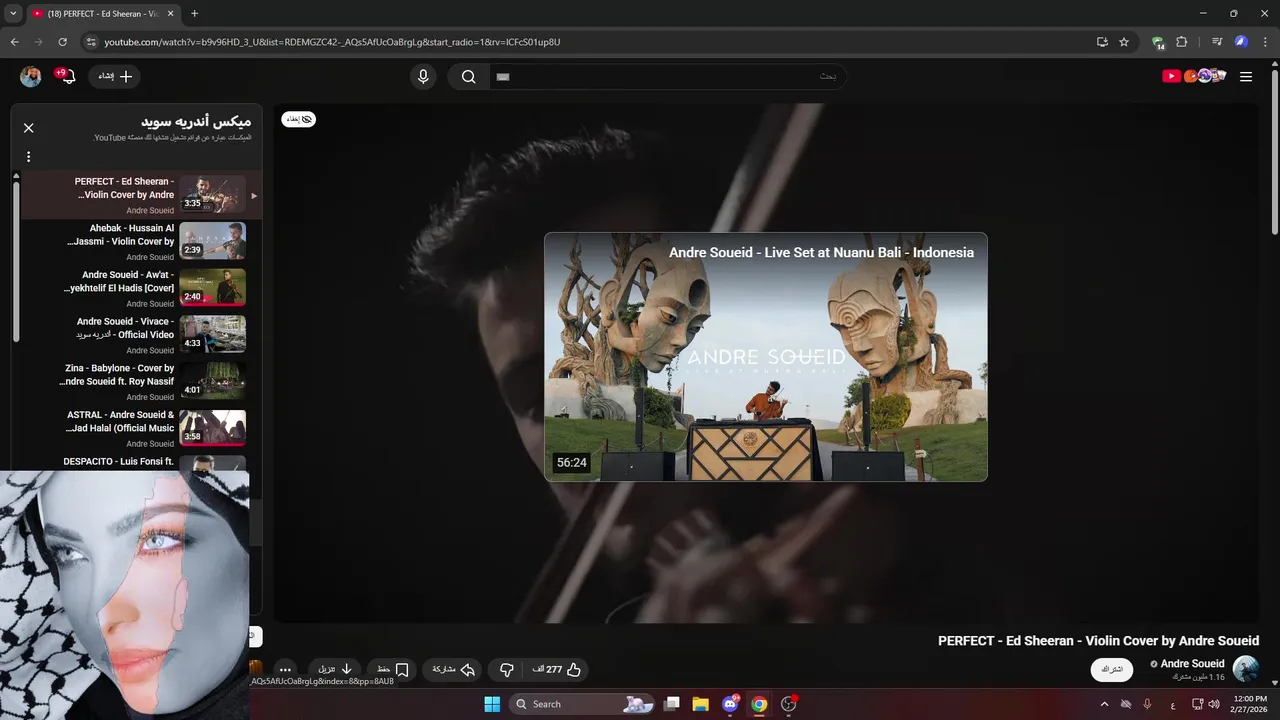Install app icon in address bar

point(1102,42)
